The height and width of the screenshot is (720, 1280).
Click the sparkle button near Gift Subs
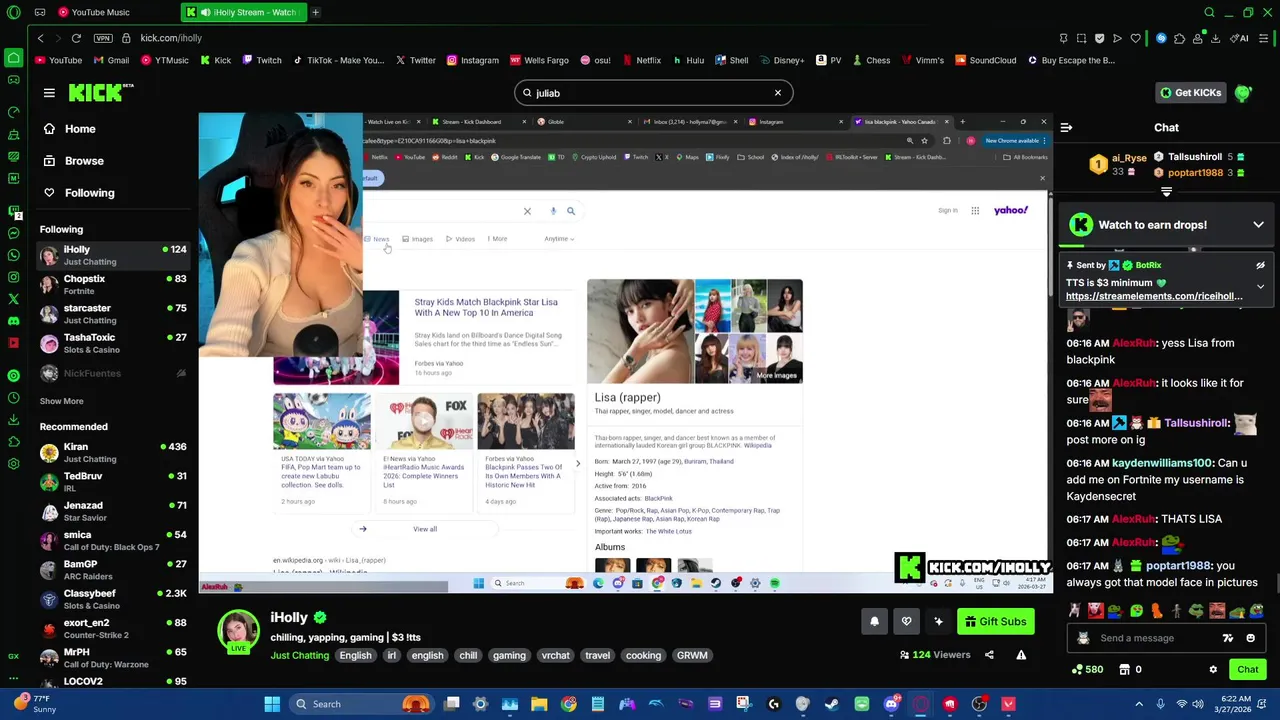[938, 622]
